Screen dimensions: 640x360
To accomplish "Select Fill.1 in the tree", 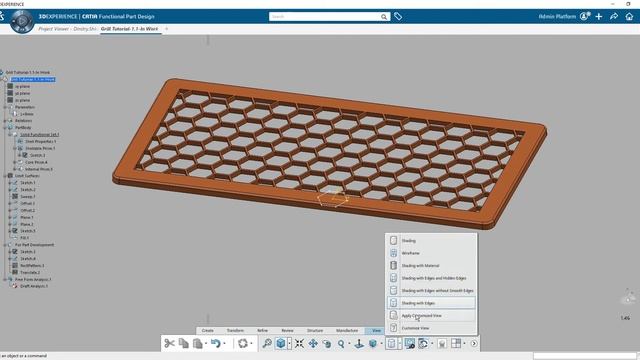I will [24, 238].
